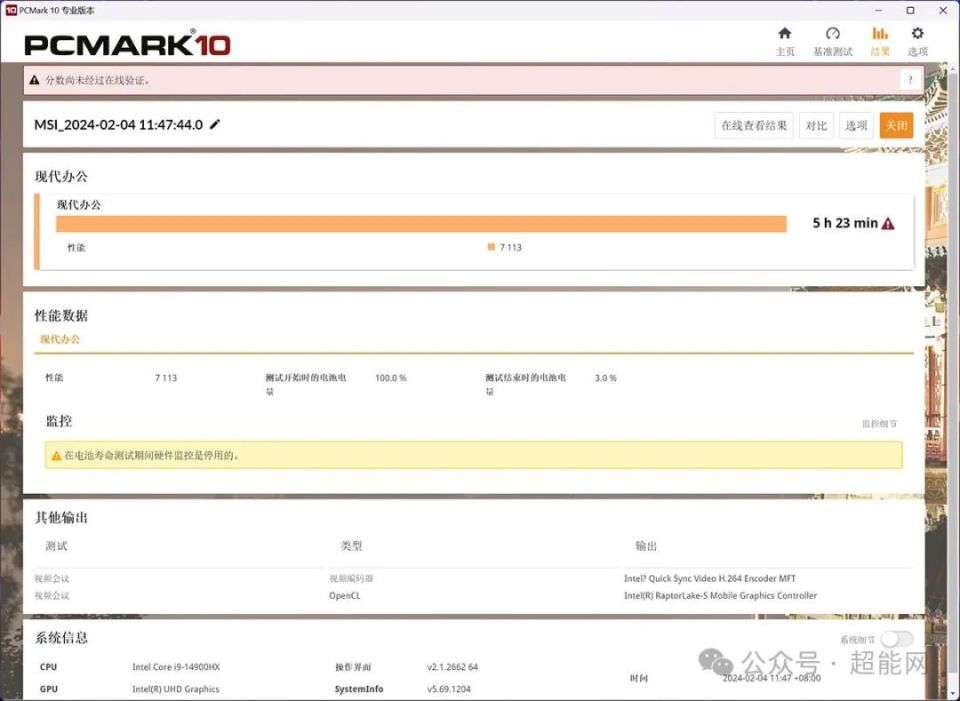Click the help question mark in the pink banner
960x701 pixels.
(910, 80)
